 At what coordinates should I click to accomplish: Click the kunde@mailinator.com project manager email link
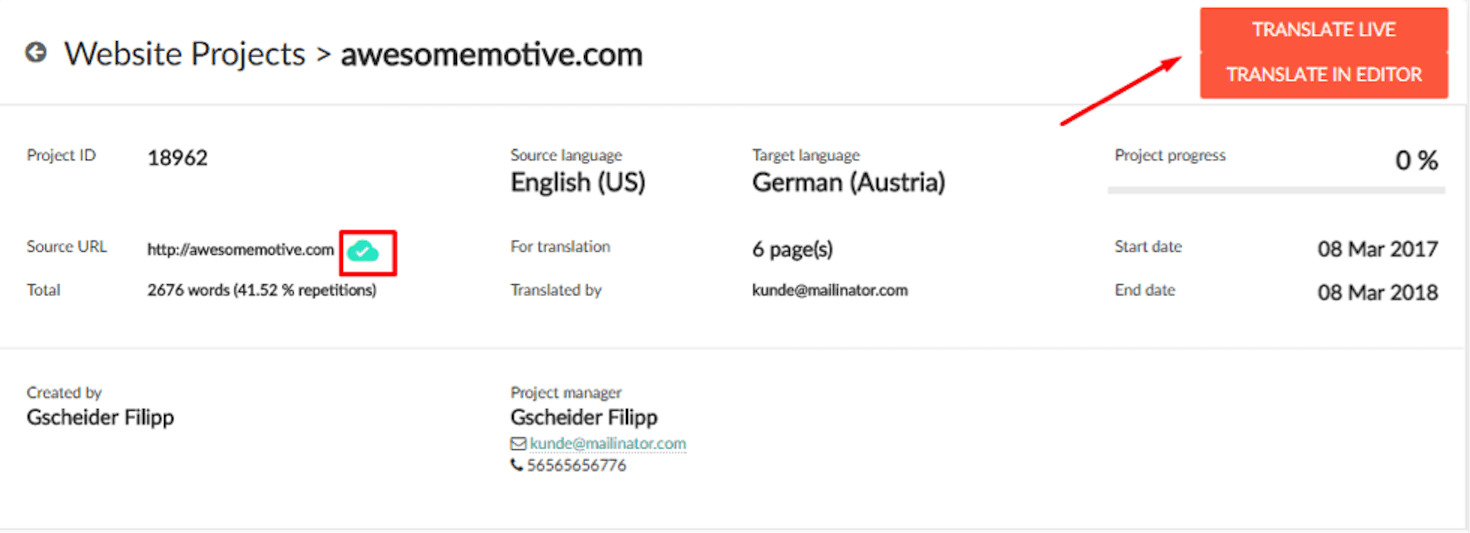[608, 443]
